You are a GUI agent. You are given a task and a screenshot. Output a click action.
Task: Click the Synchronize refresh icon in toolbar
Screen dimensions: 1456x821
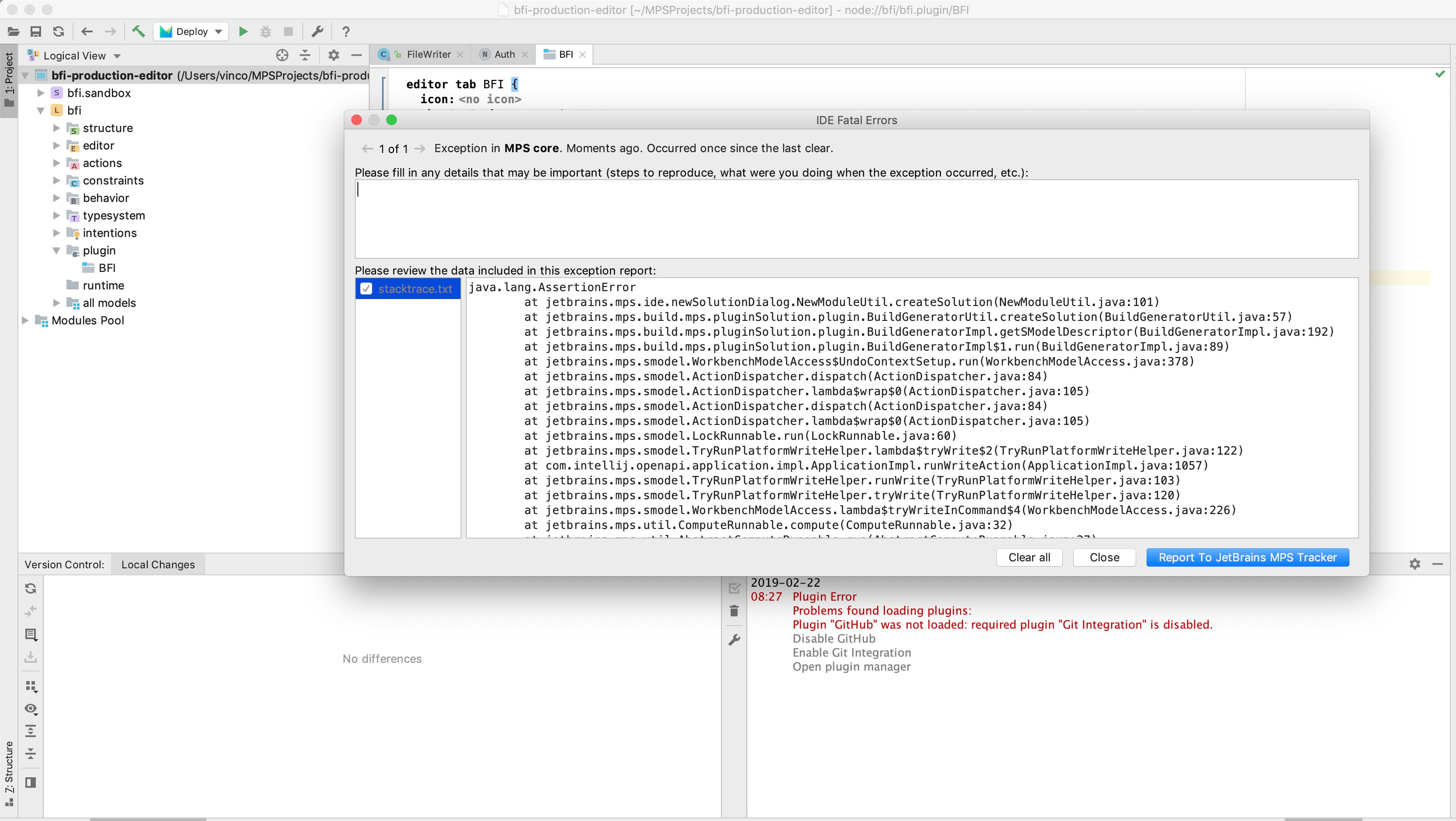point(59,31)
